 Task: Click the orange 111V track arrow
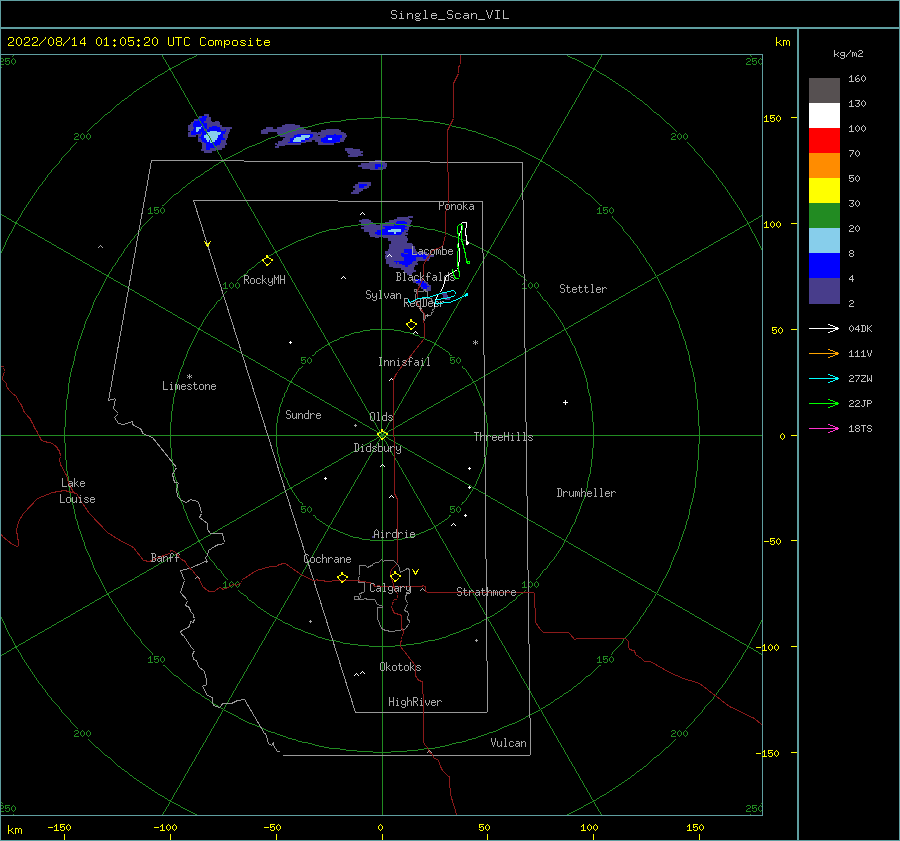coord(824,354)
